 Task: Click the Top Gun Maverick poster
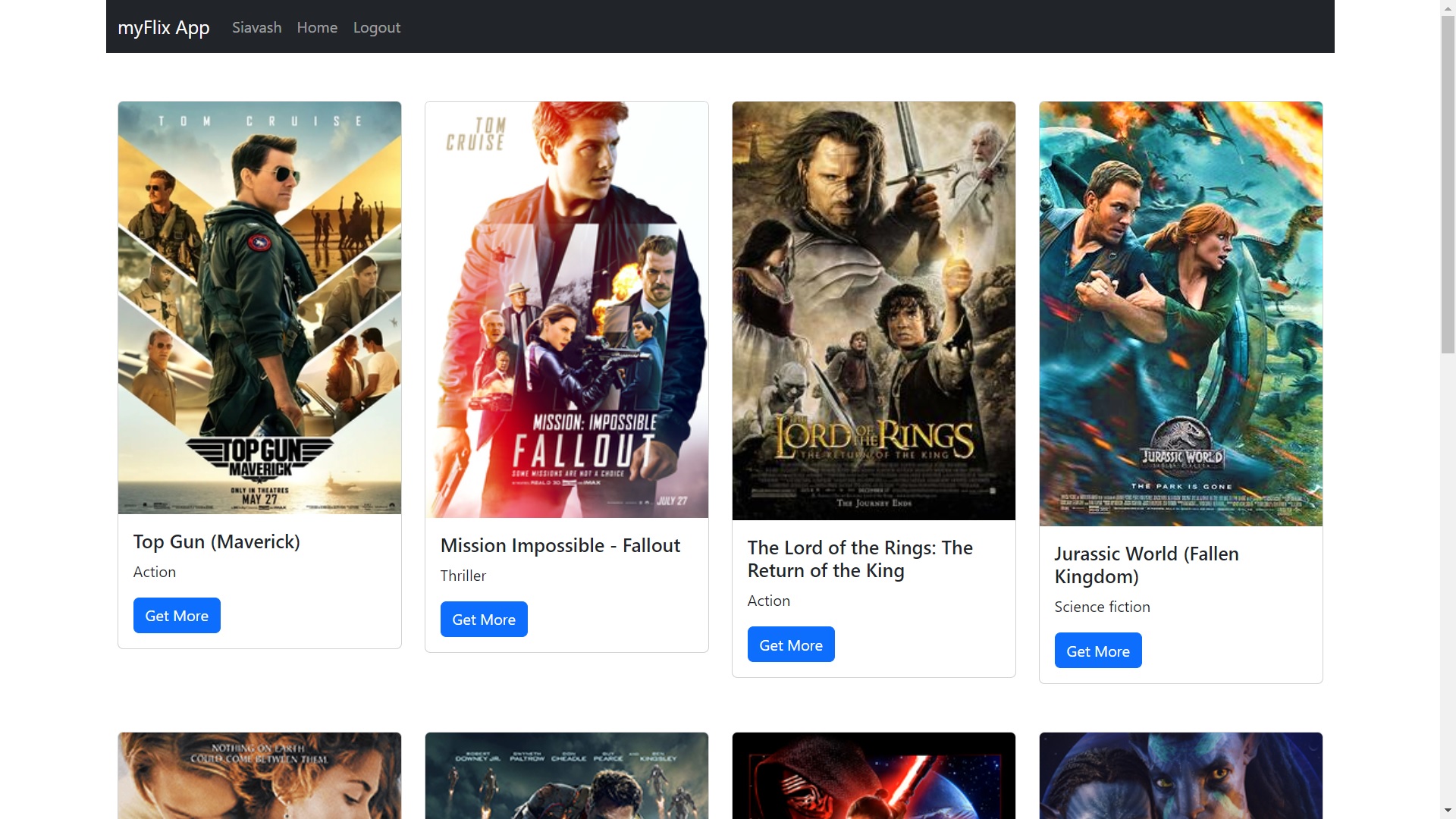[x=259, y=308]
